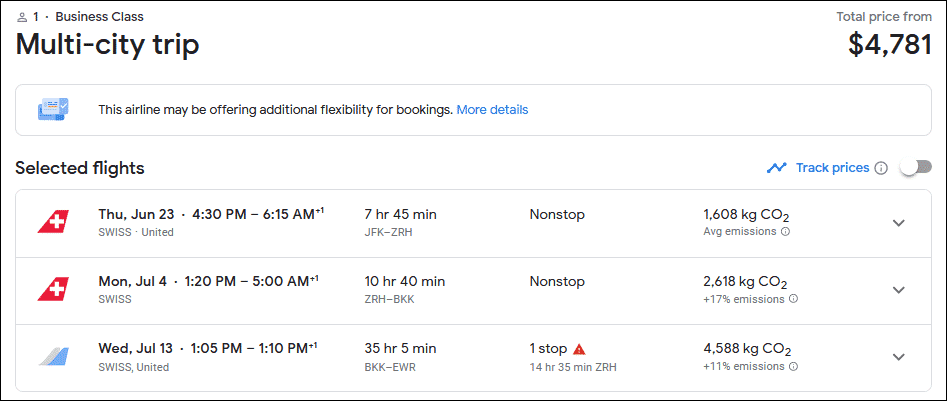Click the $4,781 total price
The height and width of the screenshot is (401, 947).
point(889,45)
